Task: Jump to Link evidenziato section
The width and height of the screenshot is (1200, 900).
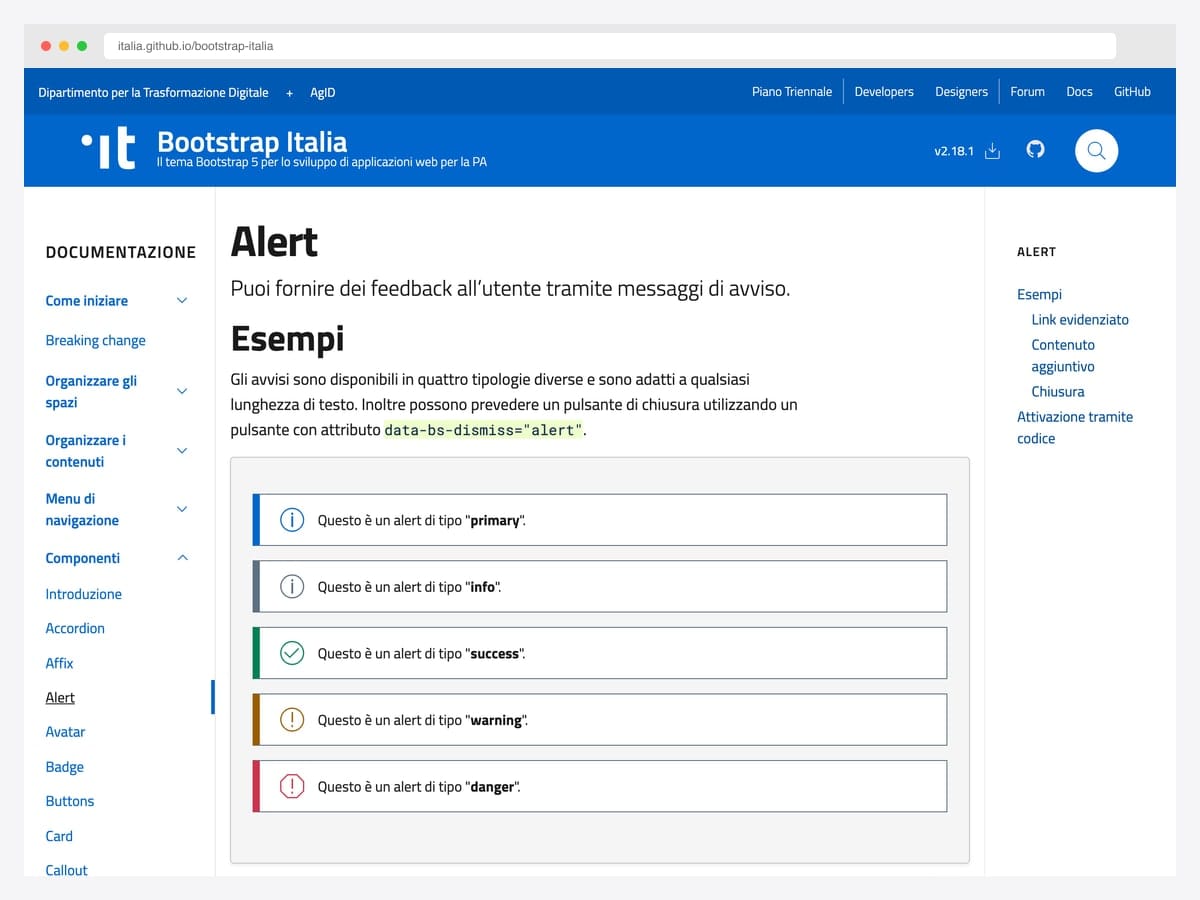Action: pyautogui.click(x=1080, y=320)
